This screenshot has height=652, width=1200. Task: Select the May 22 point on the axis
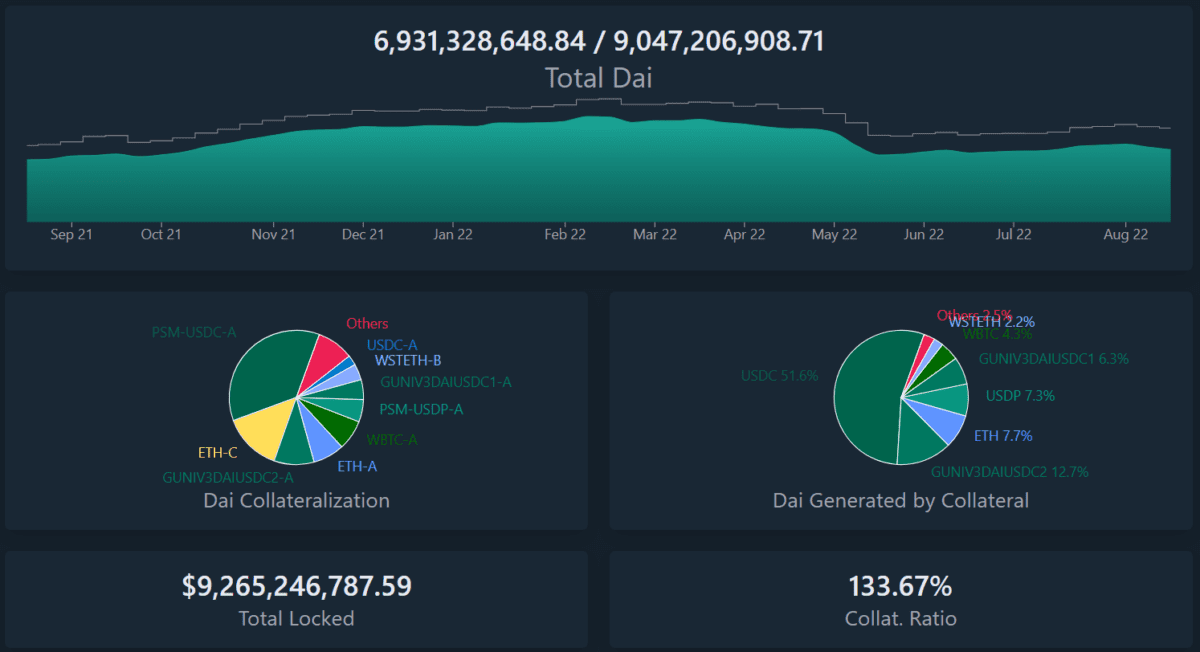(x=834, y=235)
